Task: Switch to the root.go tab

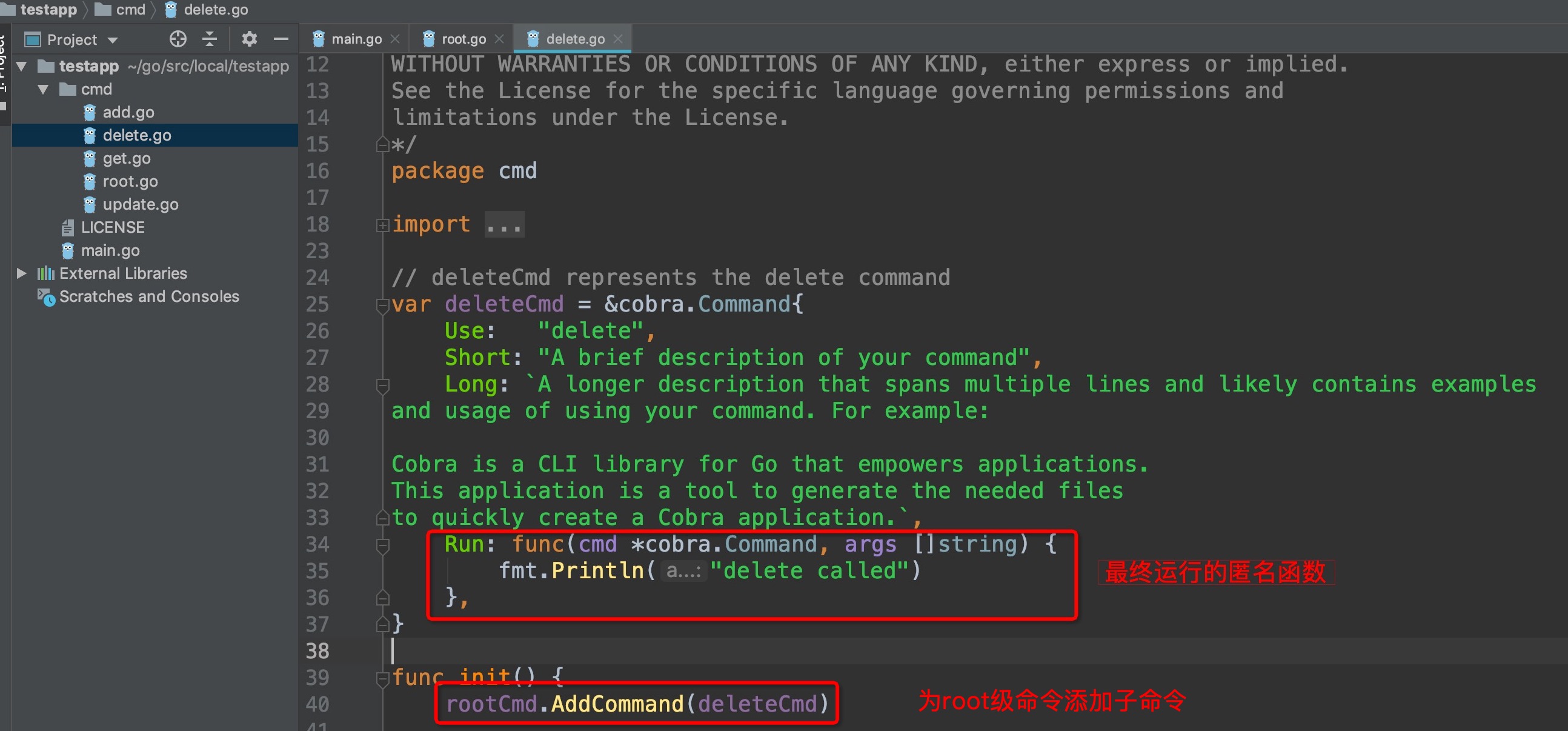Action: pyautogui.click(x=463, y=39)
